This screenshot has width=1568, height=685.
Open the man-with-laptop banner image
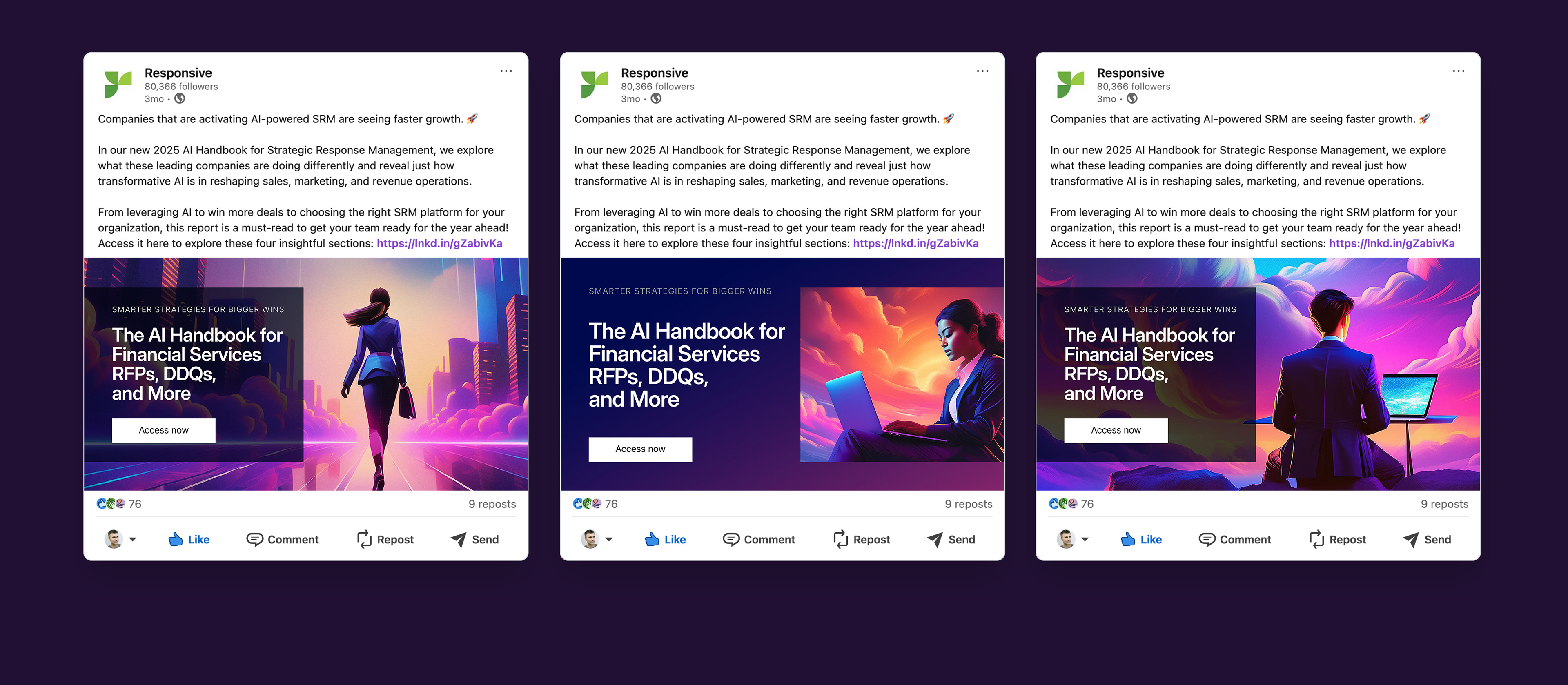pyautogui.click(x=1258, y=374)
